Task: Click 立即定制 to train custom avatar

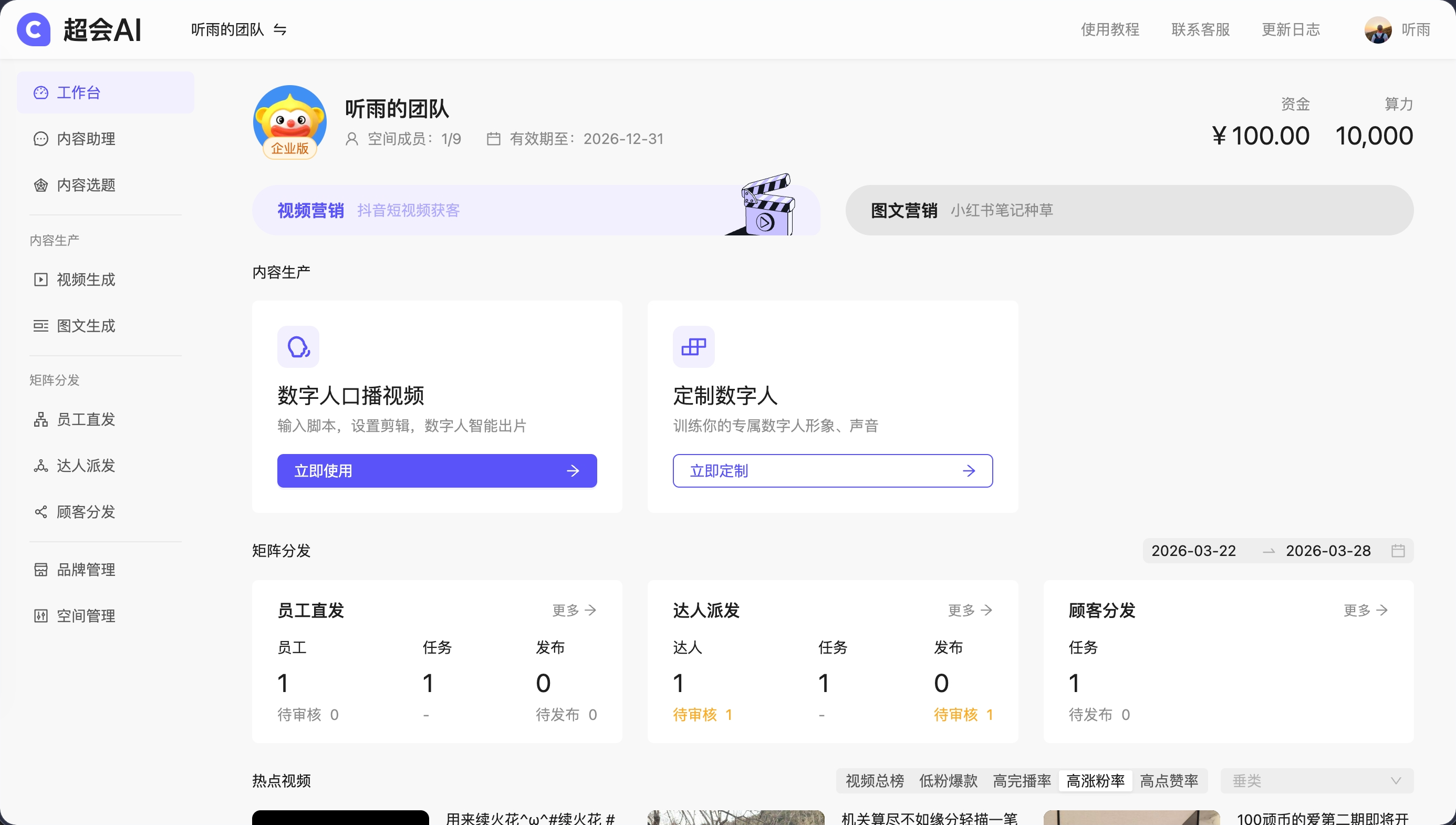Action: click(832, 470)
